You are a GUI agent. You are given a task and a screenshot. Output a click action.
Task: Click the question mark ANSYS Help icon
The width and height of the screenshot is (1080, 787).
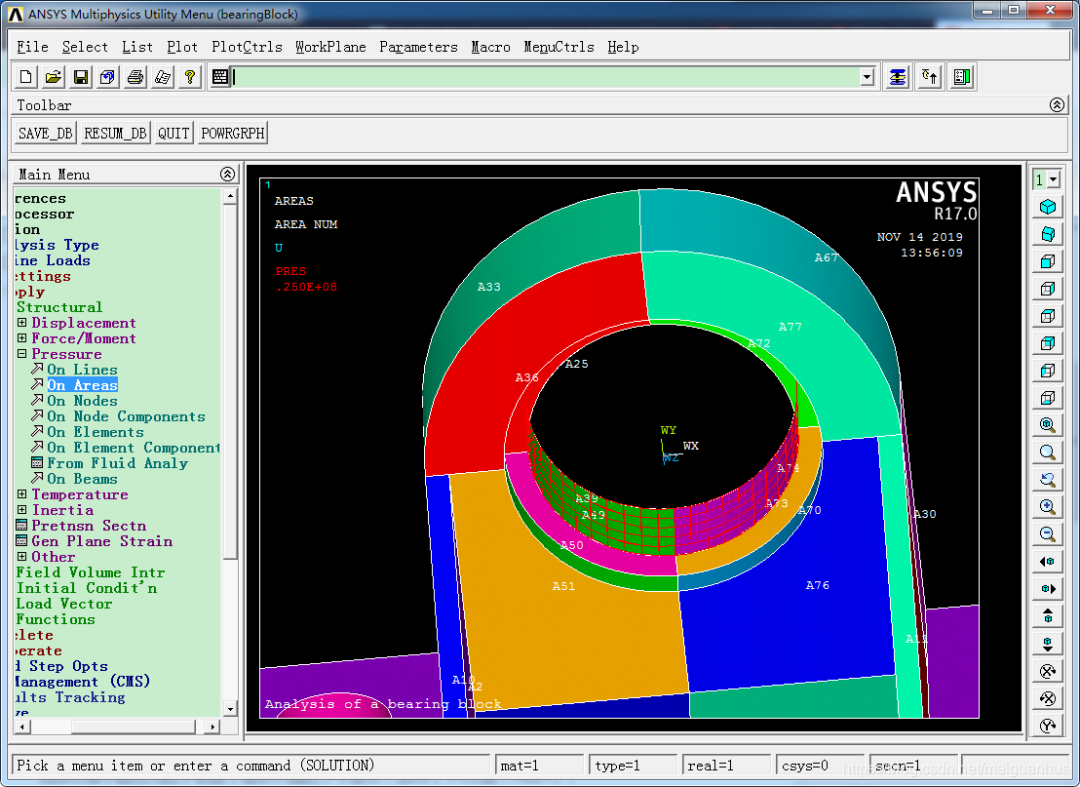click(189, 77)
